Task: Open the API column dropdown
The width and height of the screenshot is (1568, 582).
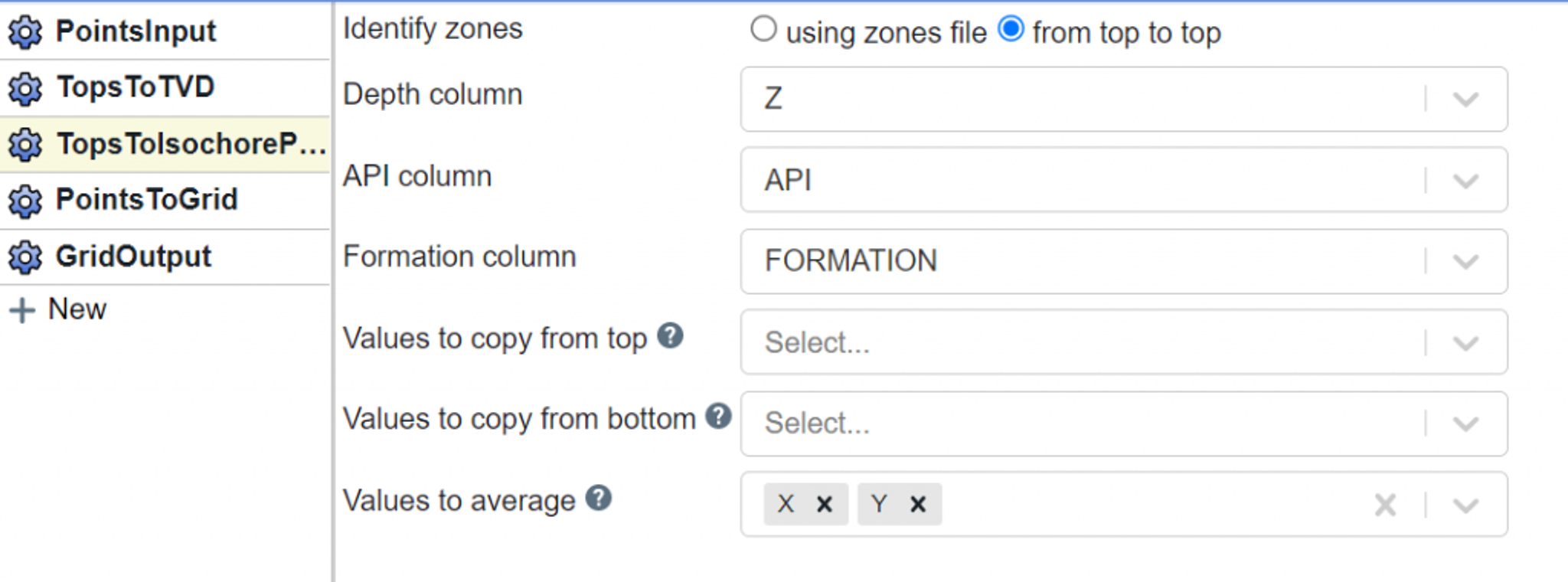Action: 1465,181
